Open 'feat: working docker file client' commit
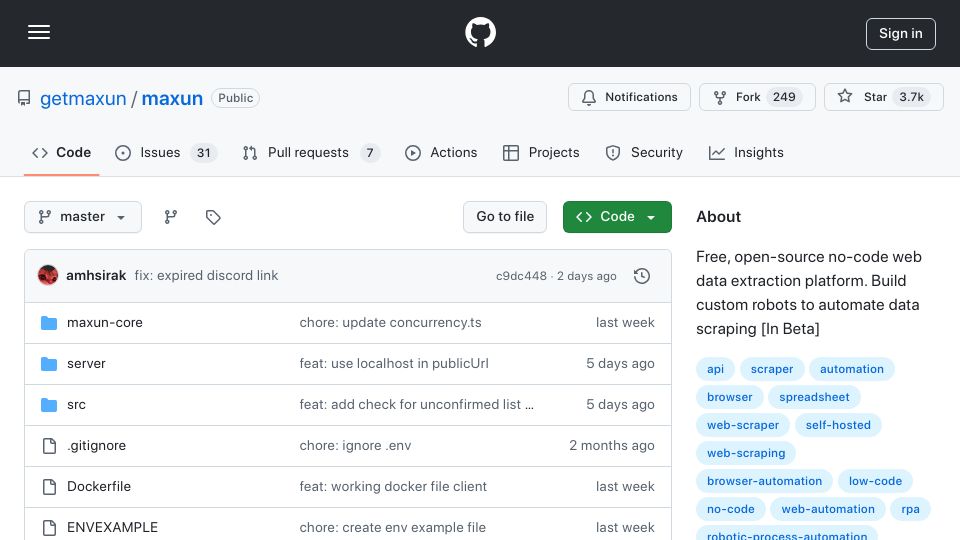This screenshot has height=540, width=960. click(393, 487)
